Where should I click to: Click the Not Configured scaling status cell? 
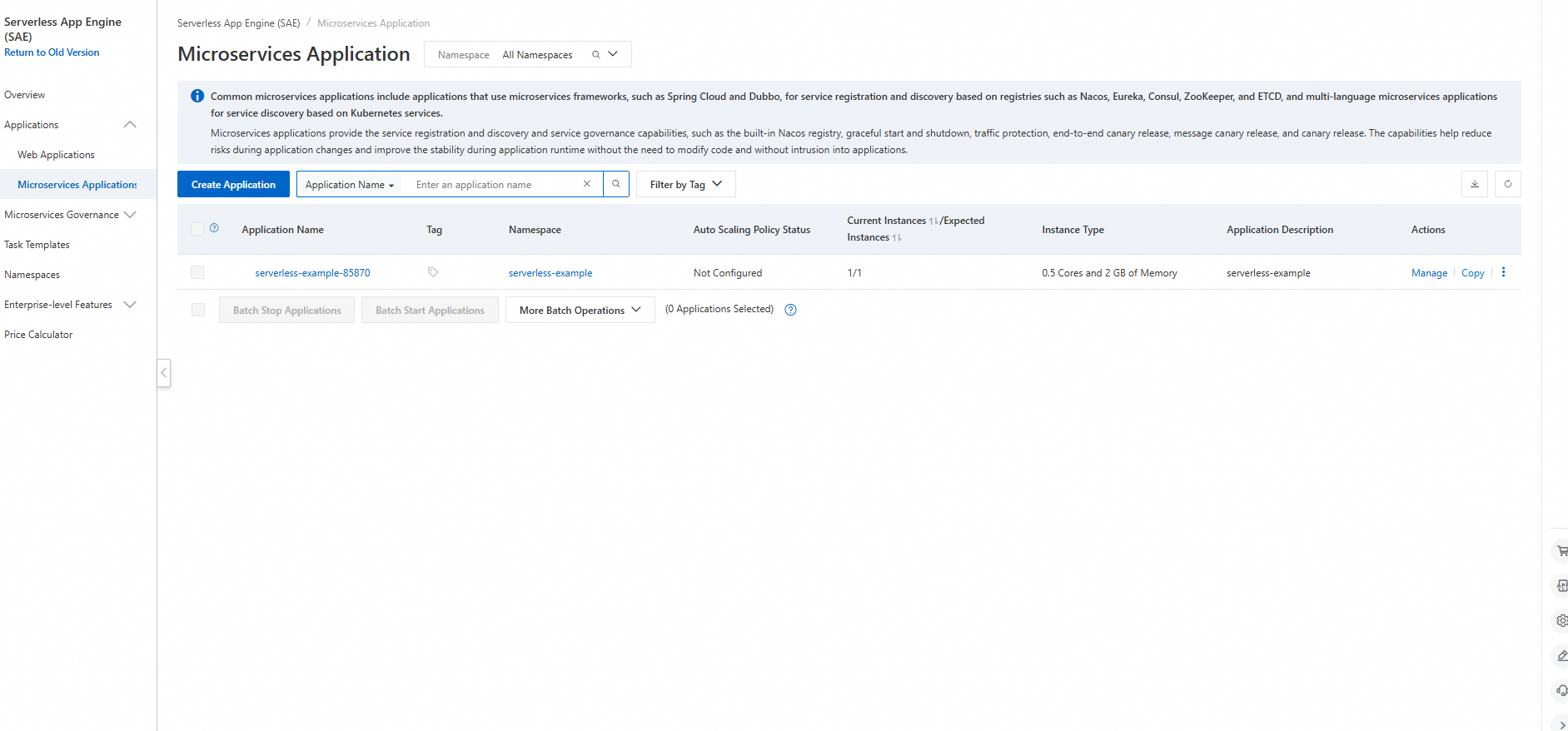pyautogui.click(x=728, y=273)
